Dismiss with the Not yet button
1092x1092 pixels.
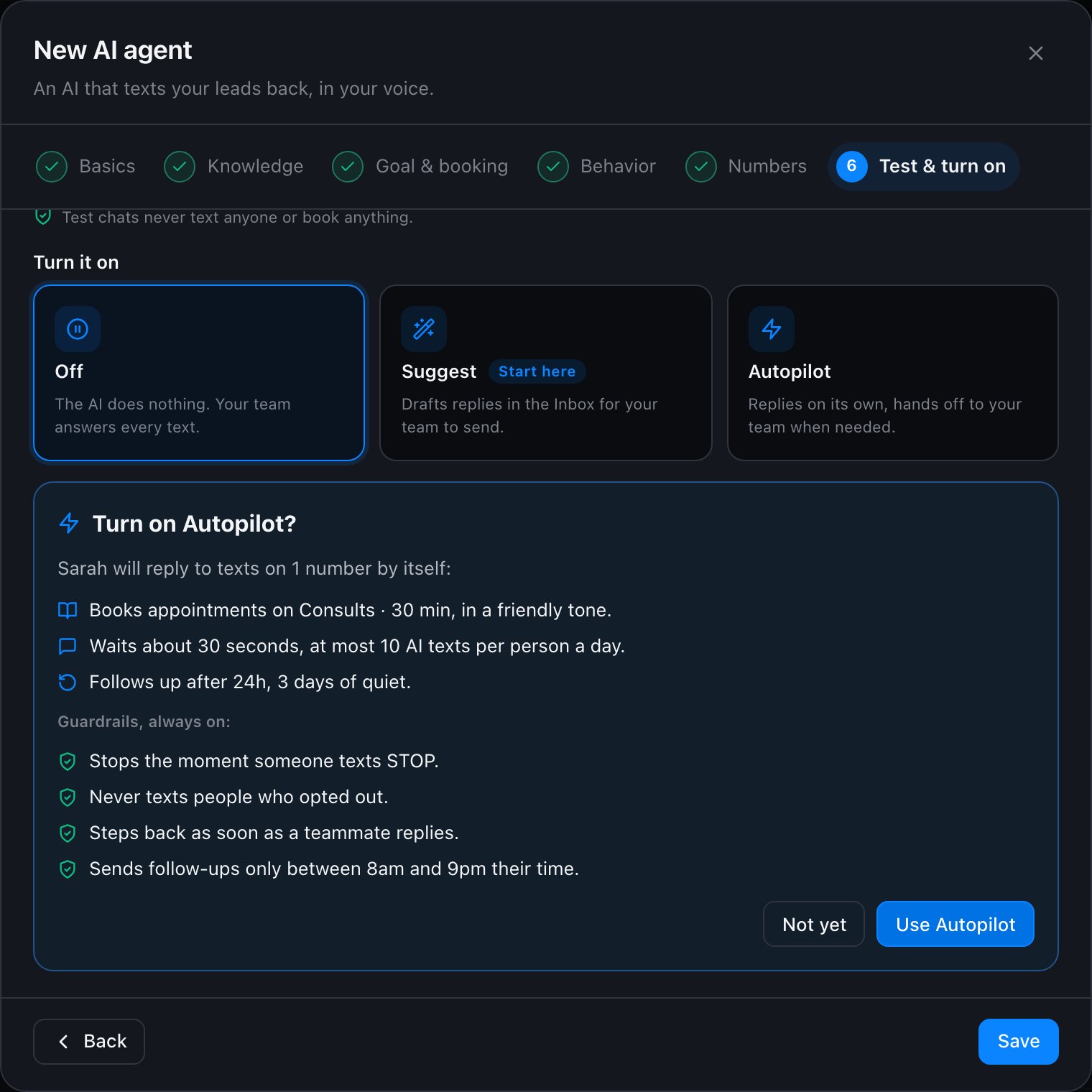[x=814, y=924]
